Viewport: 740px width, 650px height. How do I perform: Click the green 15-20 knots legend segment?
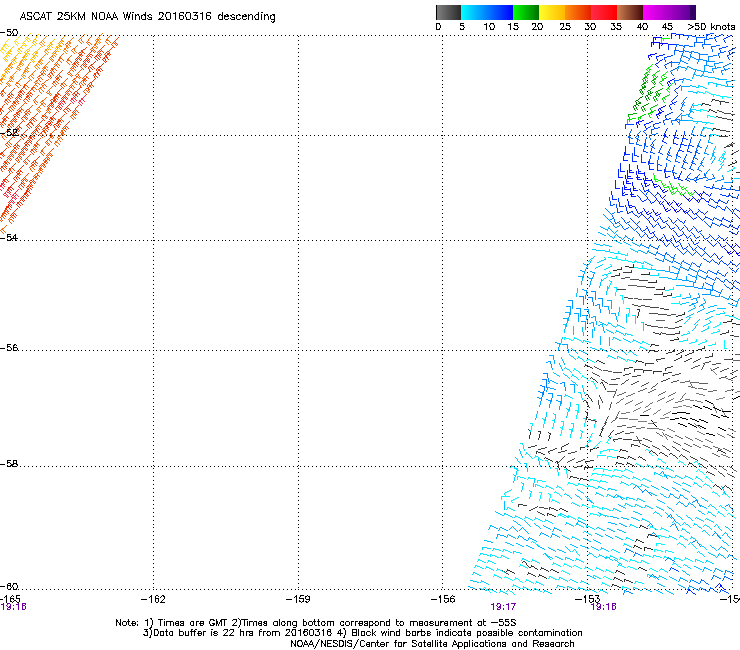(526, 12)
